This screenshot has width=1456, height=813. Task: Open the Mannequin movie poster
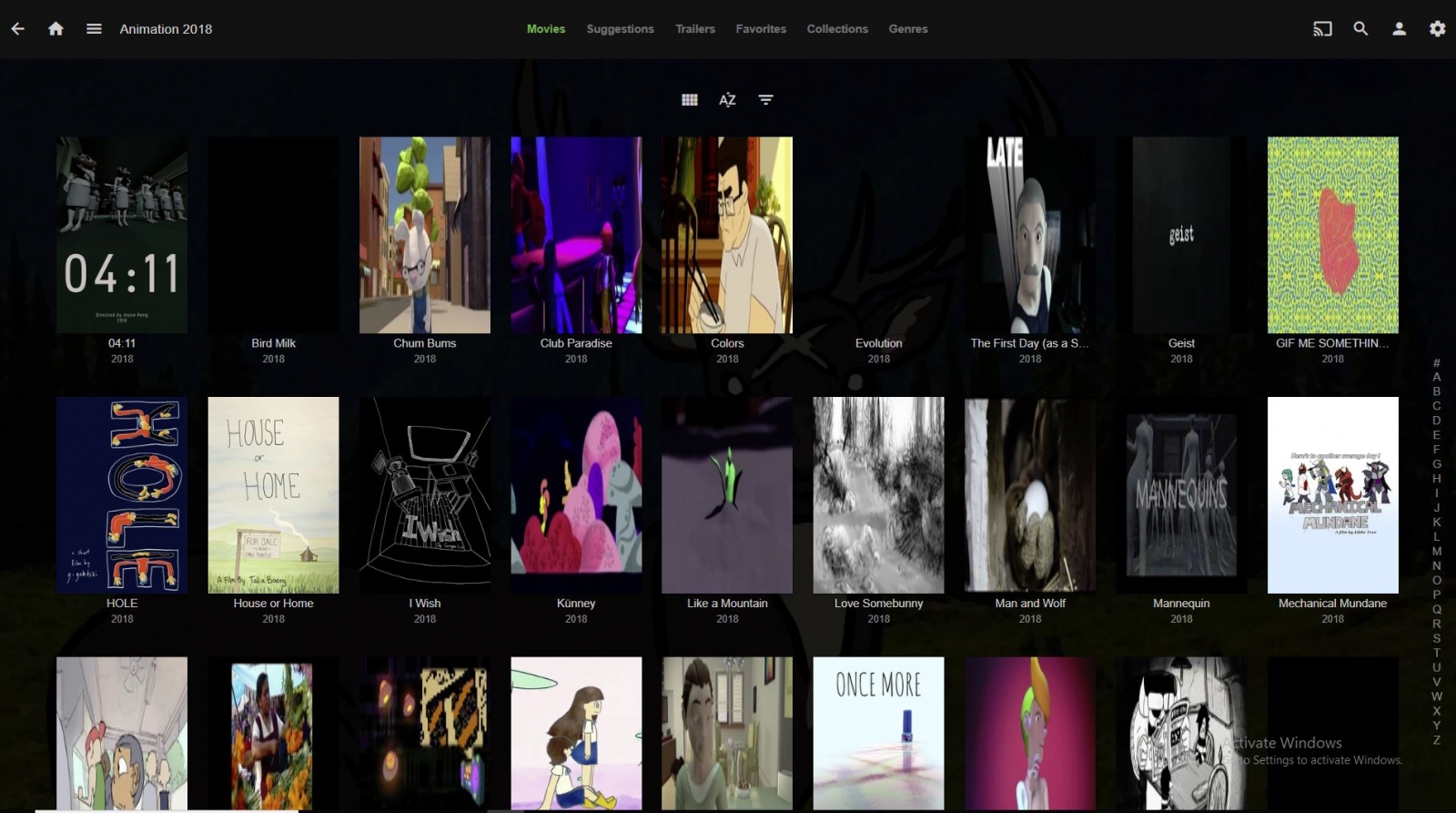1181,495
